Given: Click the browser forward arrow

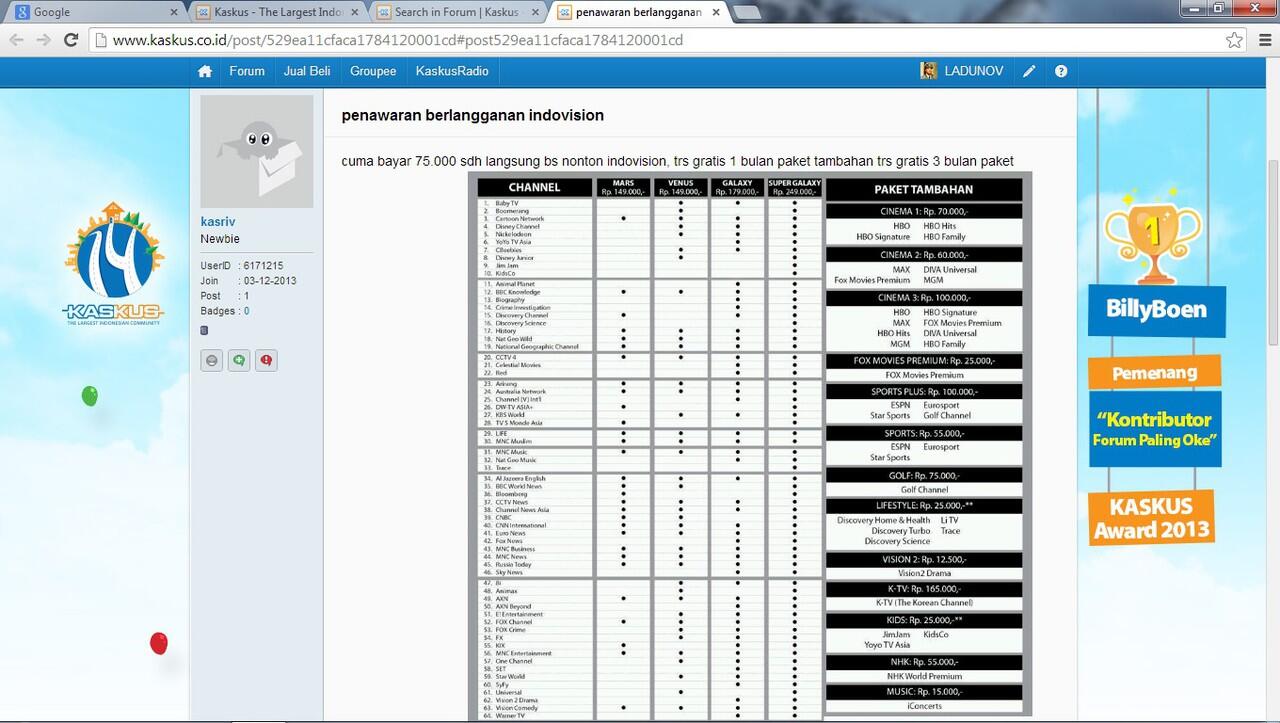Looking at the screenshot, I should click(43, 40).
